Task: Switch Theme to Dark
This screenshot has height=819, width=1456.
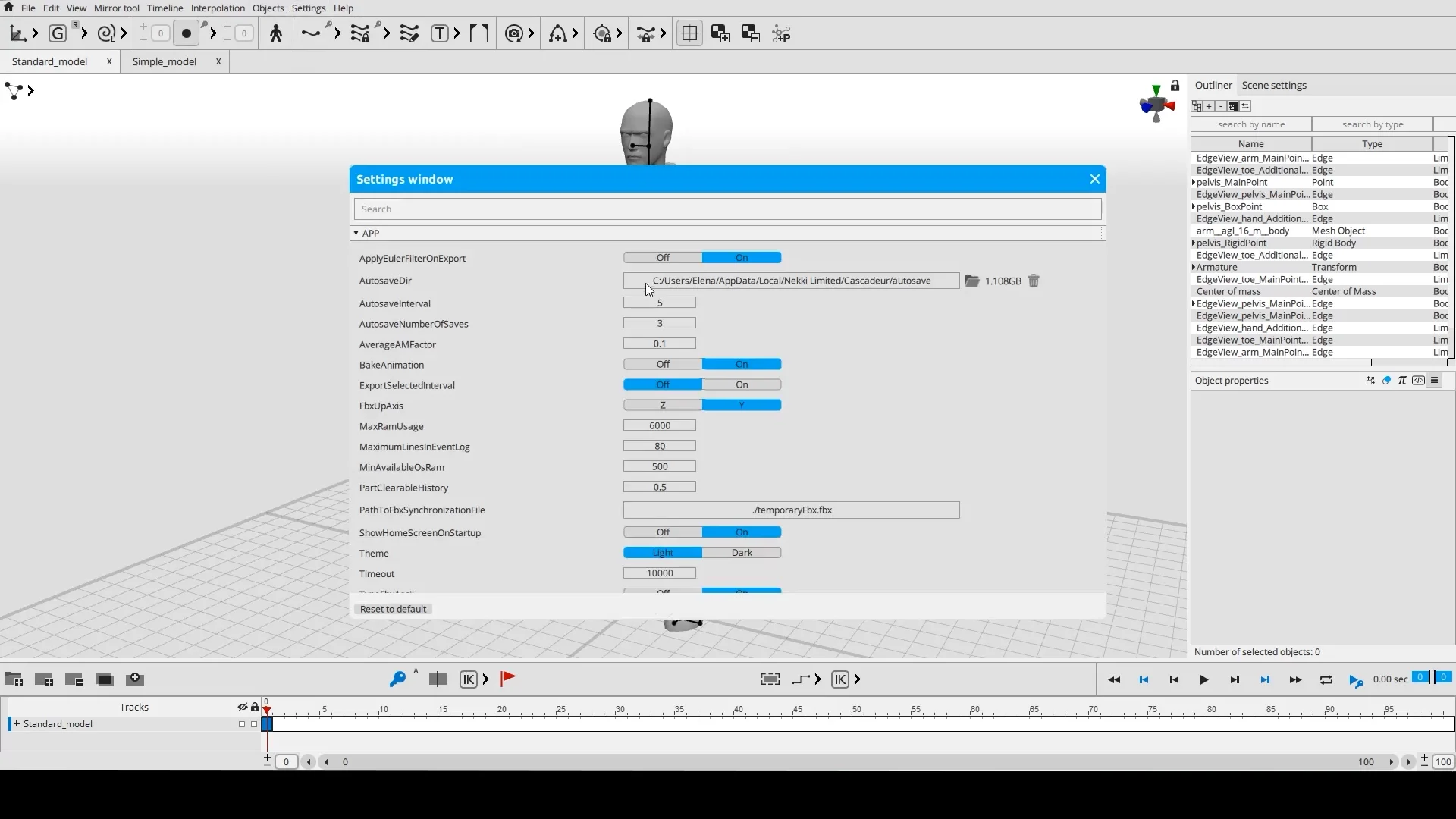Action: [742, 553]
